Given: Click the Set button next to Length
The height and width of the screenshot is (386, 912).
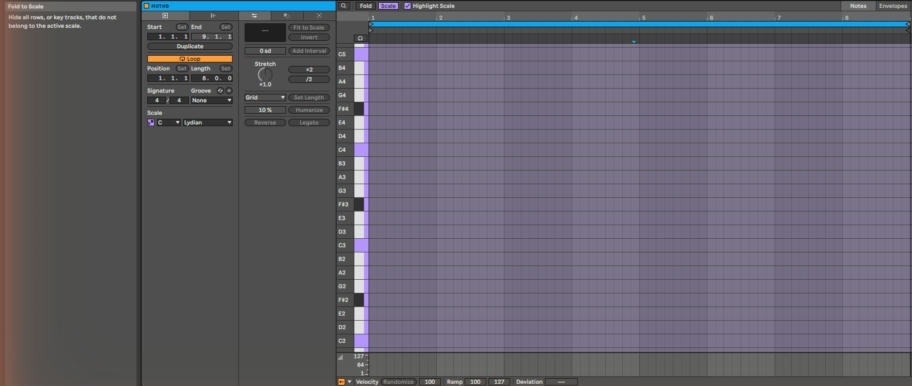Looking at the screenshot, I should 226,69.
